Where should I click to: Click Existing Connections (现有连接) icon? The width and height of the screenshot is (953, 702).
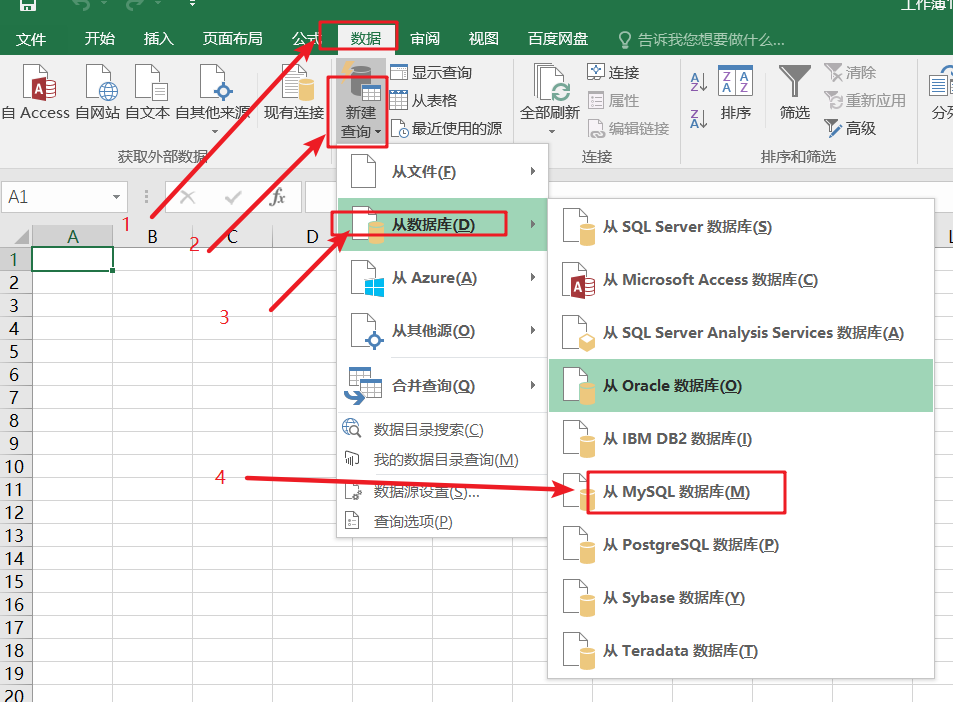click(x=297, y=82)
